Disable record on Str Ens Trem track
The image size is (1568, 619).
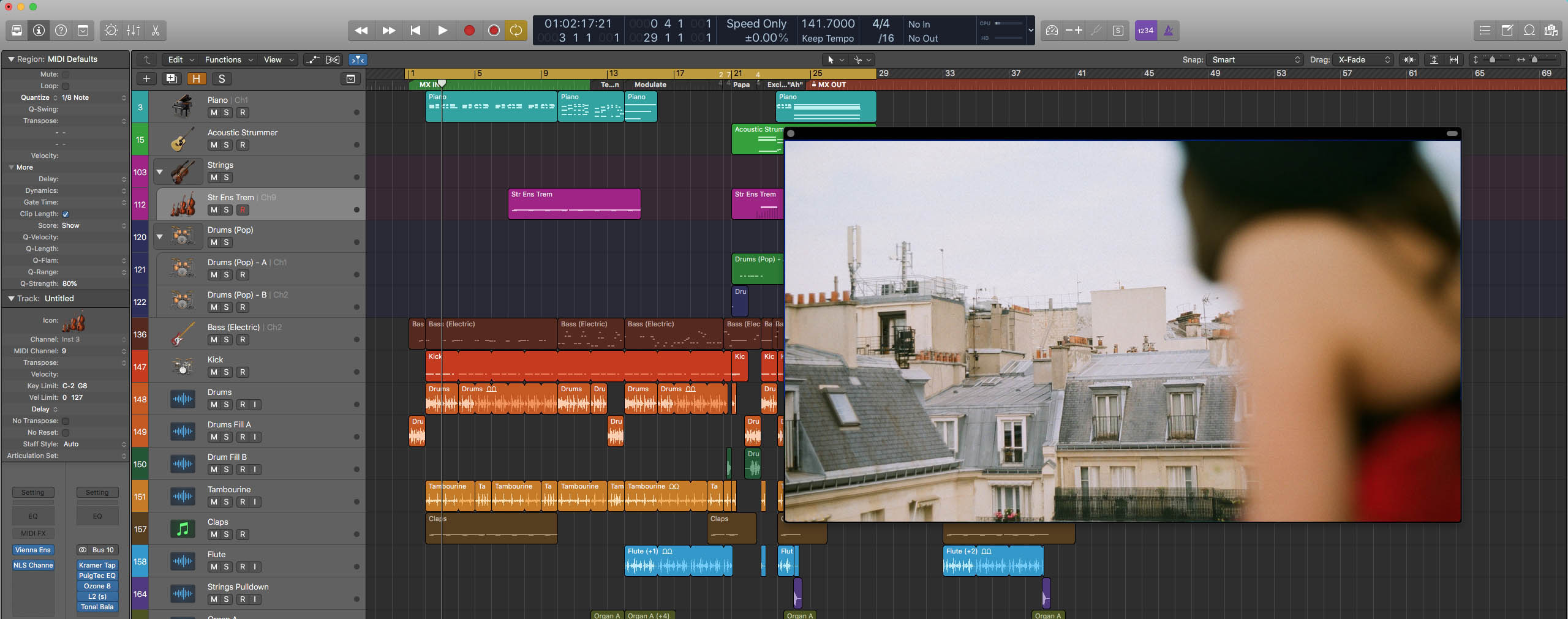(243, 210)
